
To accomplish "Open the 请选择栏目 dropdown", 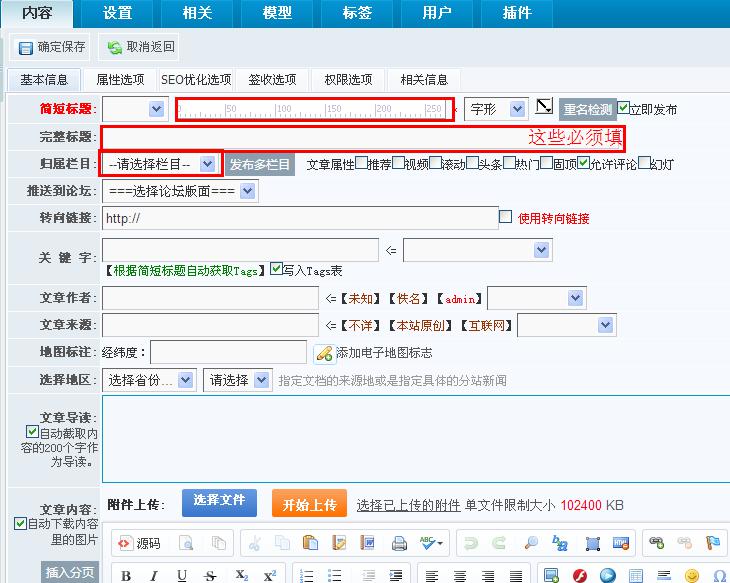I will pos(162,164).
